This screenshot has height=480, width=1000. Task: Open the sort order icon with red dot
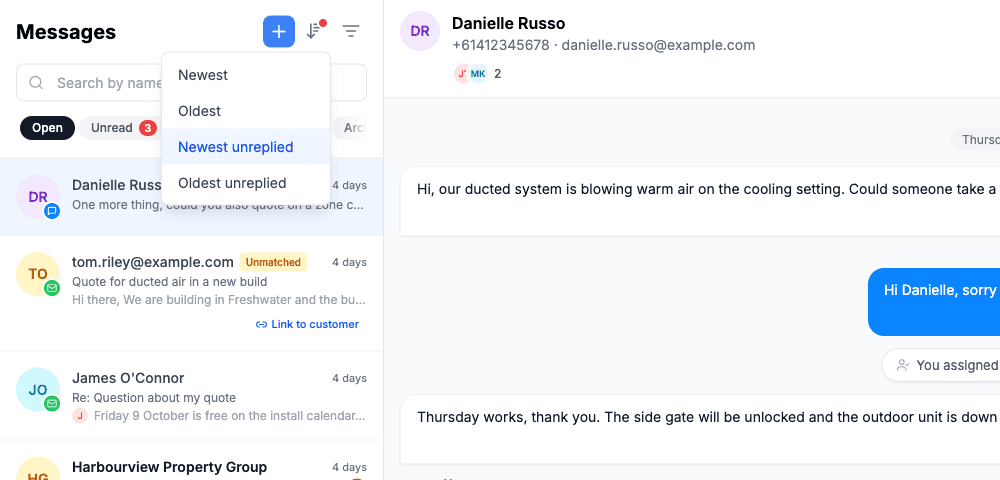point(314,31)
